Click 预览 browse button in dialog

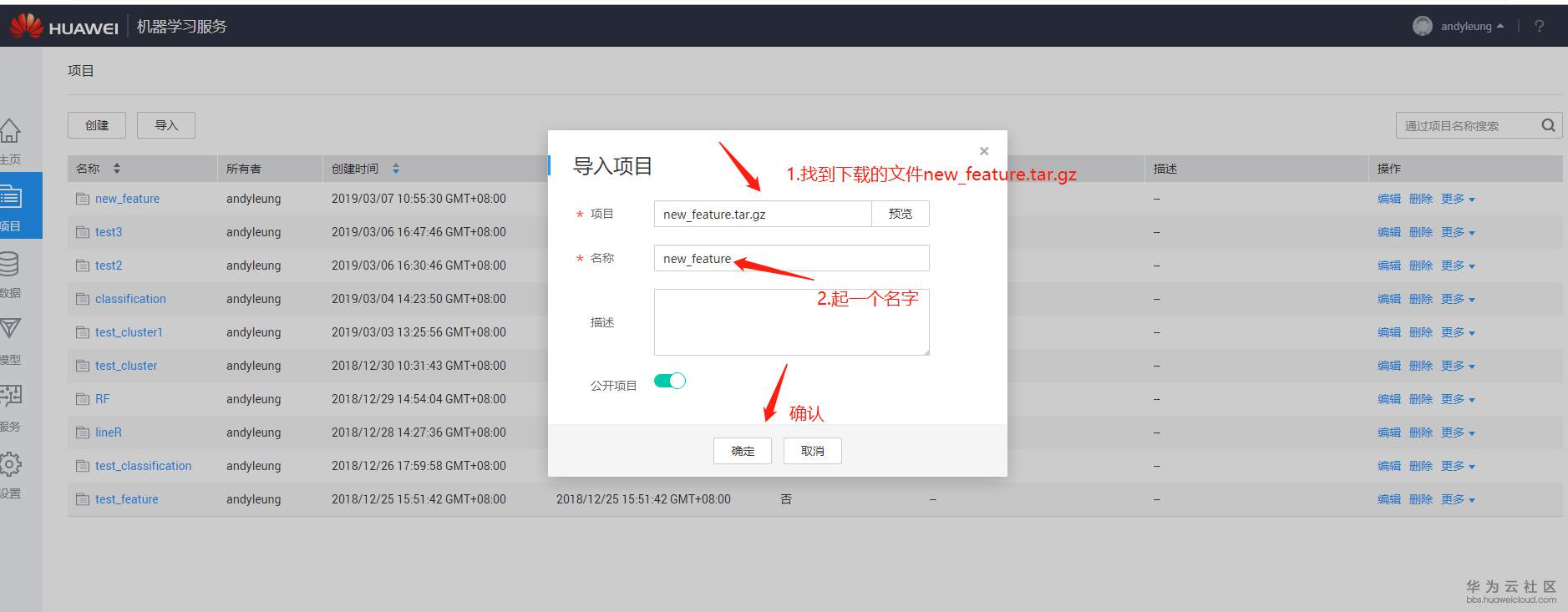pyautogui.click(x=901, y=214)
